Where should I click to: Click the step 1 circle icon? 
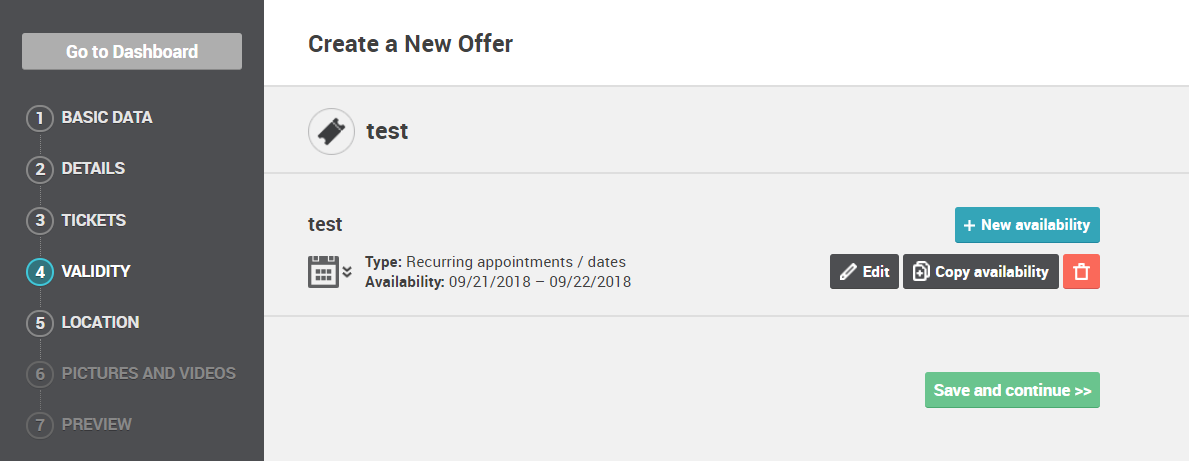tap(39, 119)
